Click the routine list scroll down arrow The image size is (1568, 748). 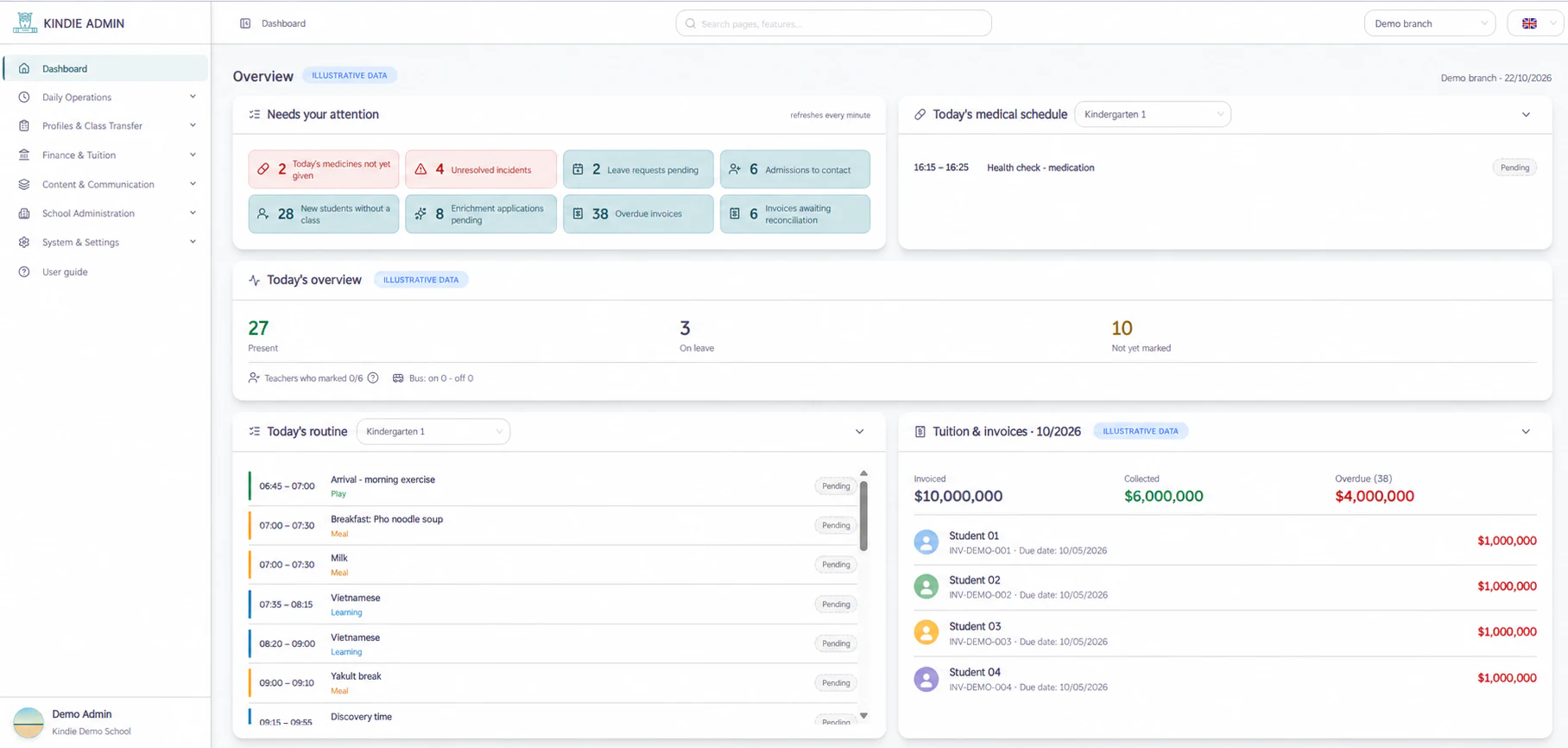(863, 716)
